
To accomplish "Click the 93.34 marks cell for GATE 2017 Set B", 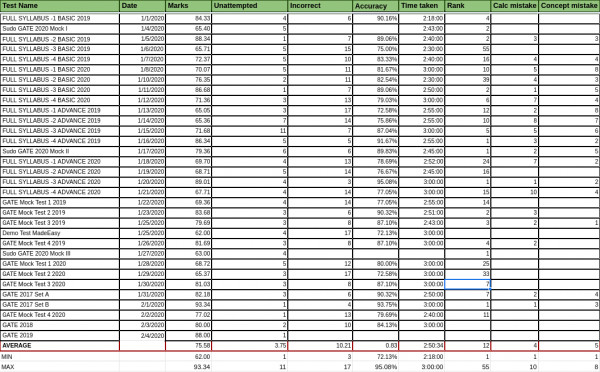I will click(x=188, y=305).
